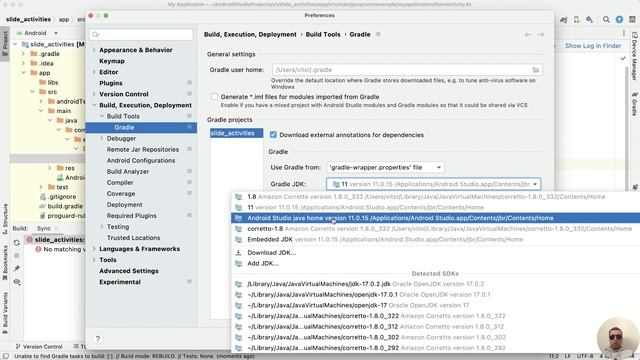Select Embedded JDK option
The width and height of the screenshot is (640, 360).
point(435,239)
